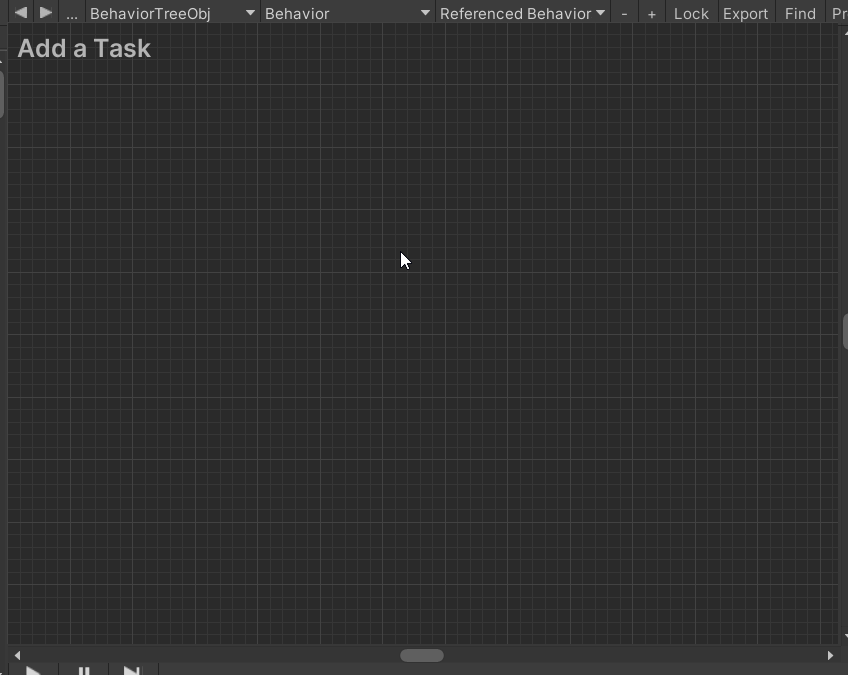This screenshot has height=675, width=848.
Task: Expand the Behavior dropdown
Action: click(347, 14)
